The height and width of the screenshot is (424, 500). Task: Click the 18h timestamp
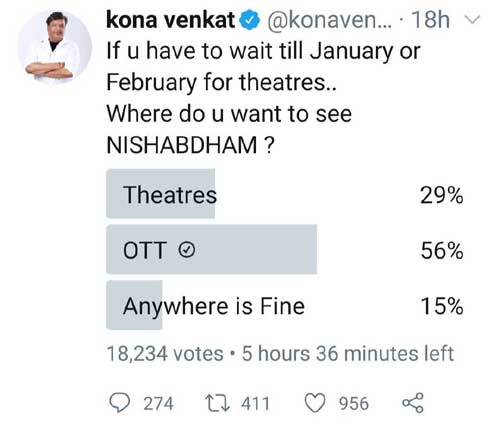(430, 20)
